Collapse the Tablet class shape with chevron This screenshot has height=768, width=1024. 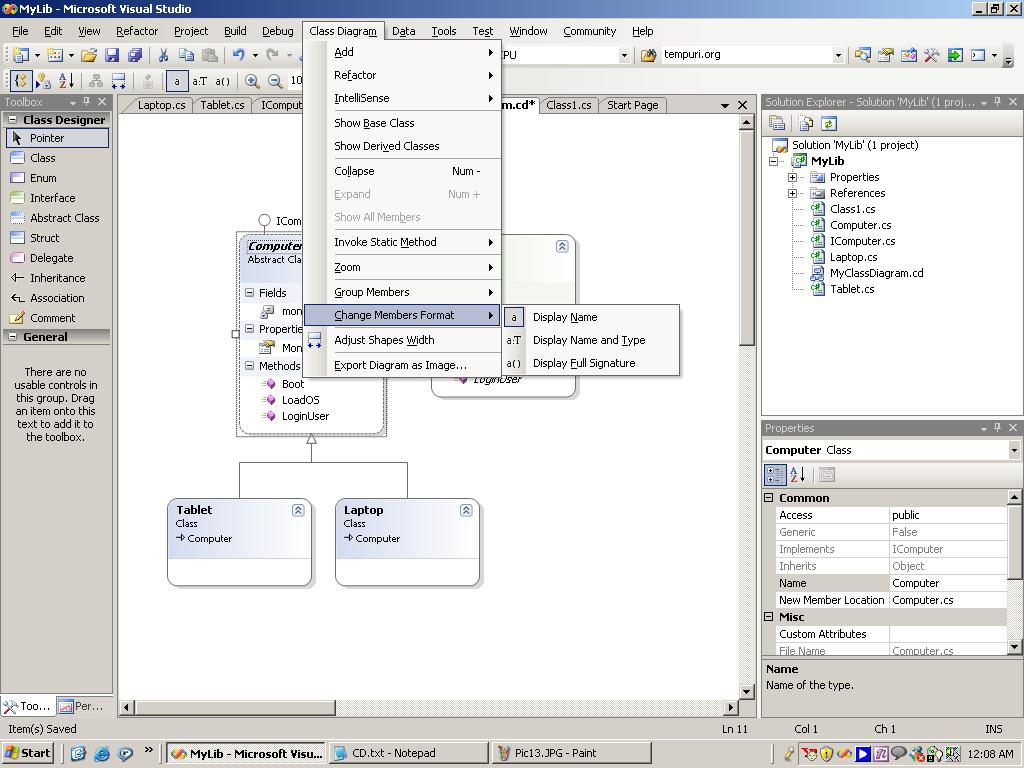pyautogui.click(x=298, y=510)
